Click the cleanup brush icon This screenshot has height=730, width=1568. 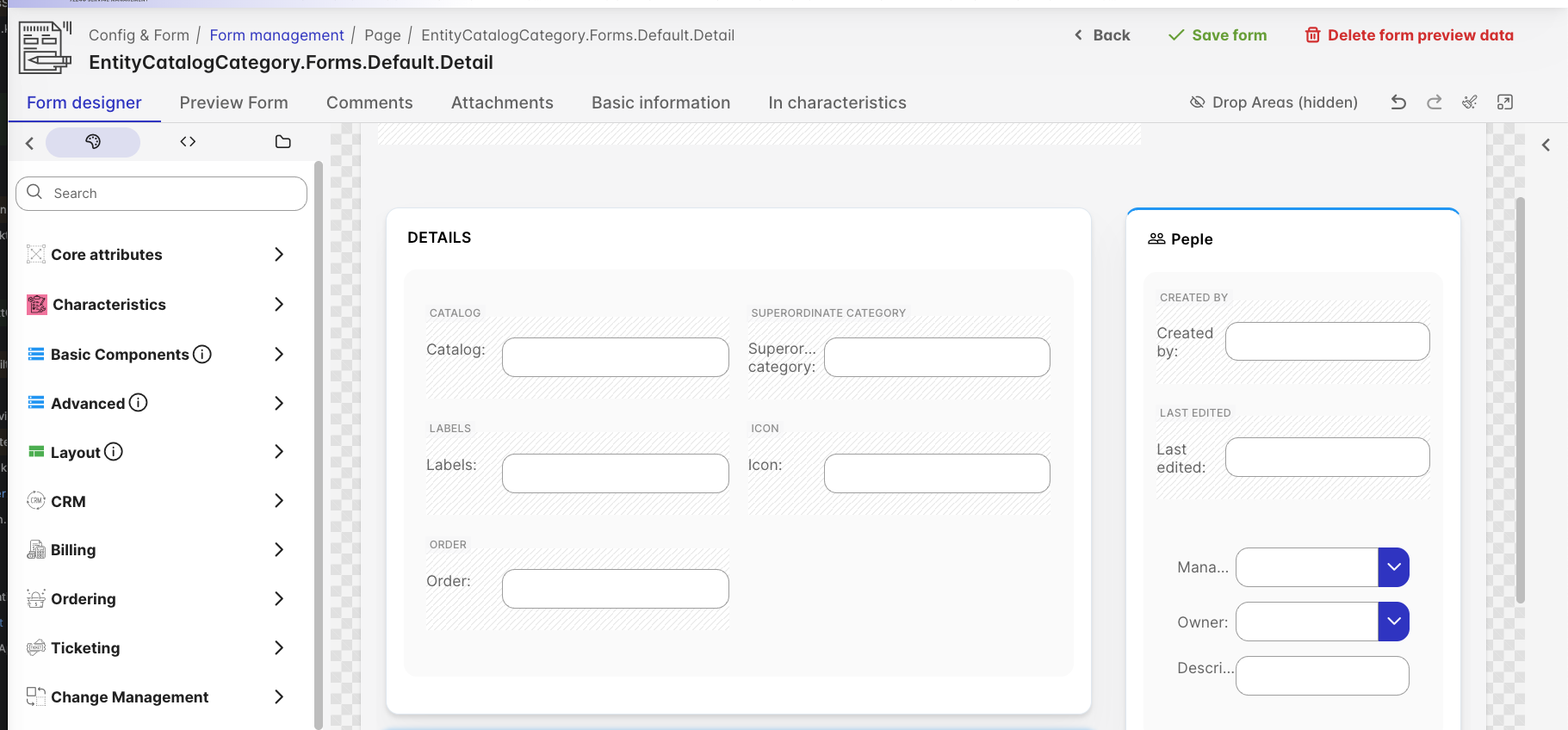point(1470,102)
